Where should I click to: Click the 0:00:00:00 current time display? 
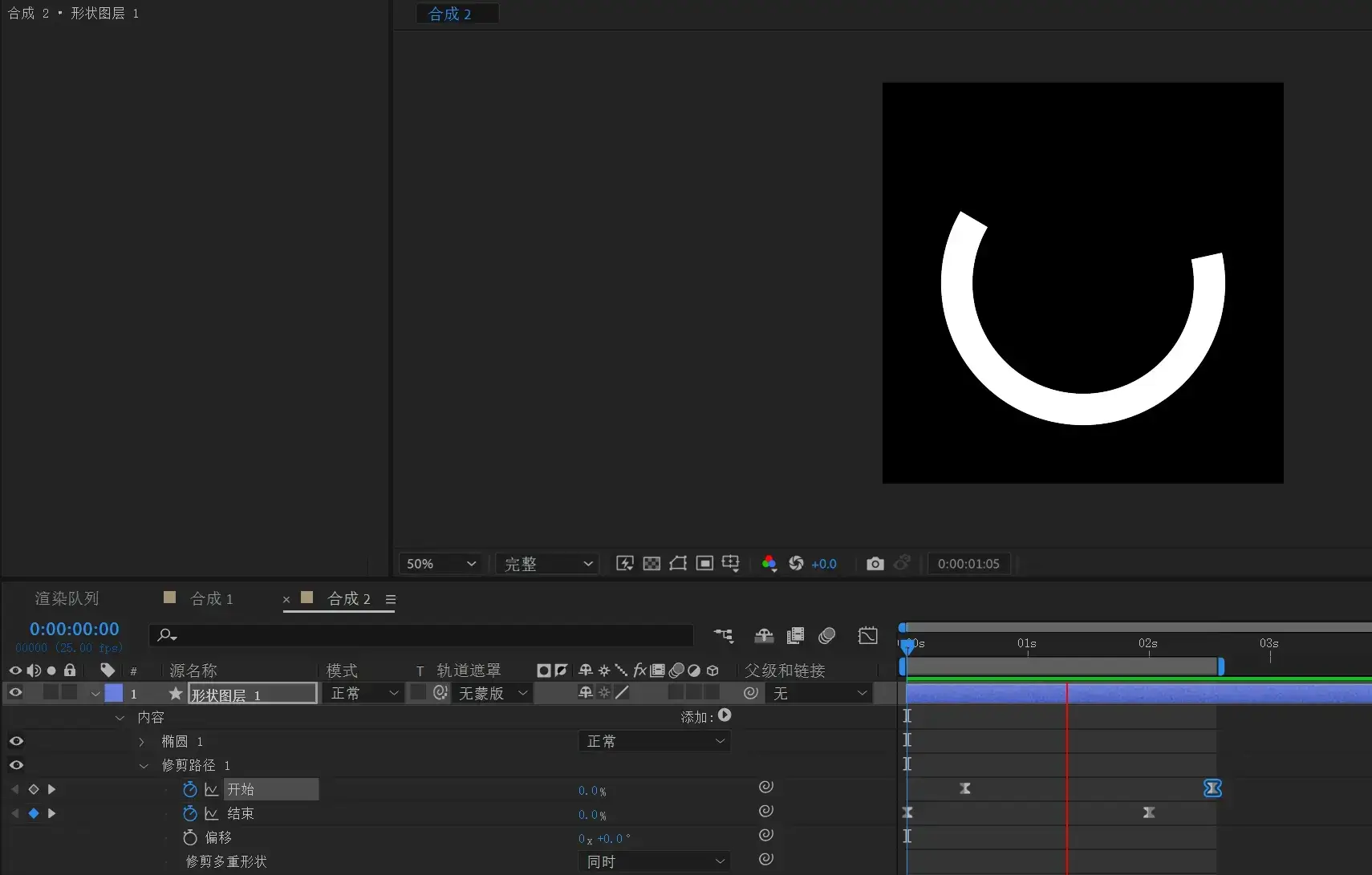[x=75, y=630]
